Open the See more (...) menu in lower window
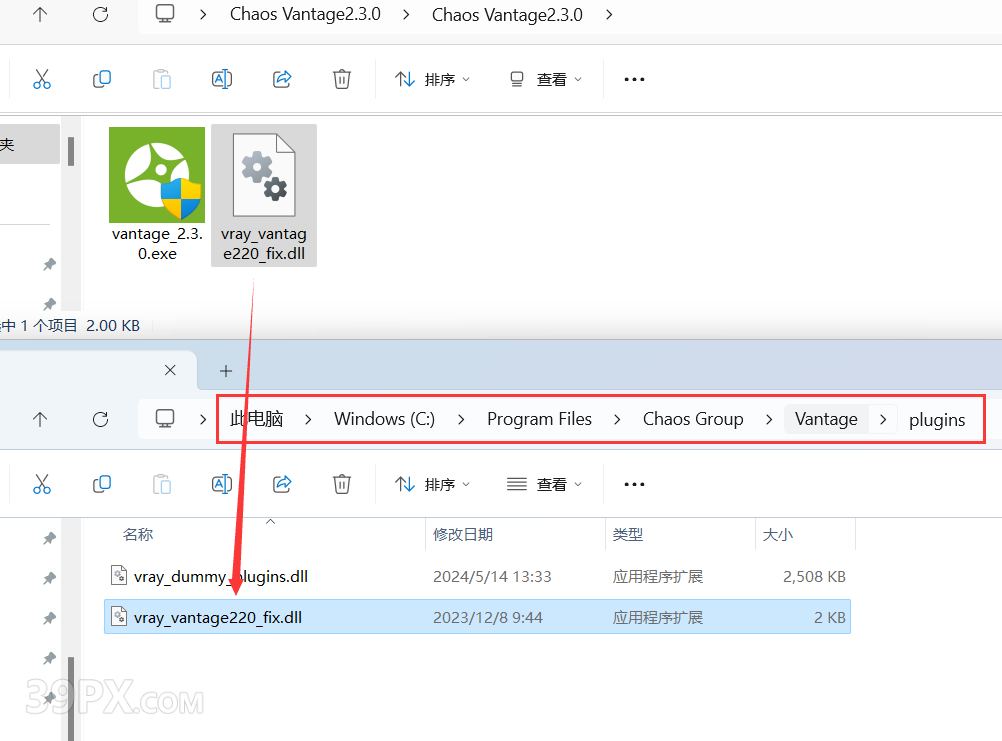1002x741 pixels. click(x=634, y=484)
